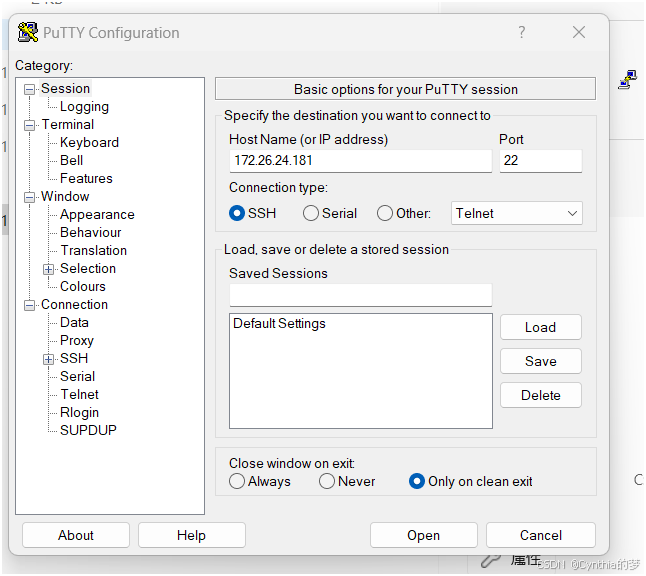Select Logging category in the tree

click(84, 107)
